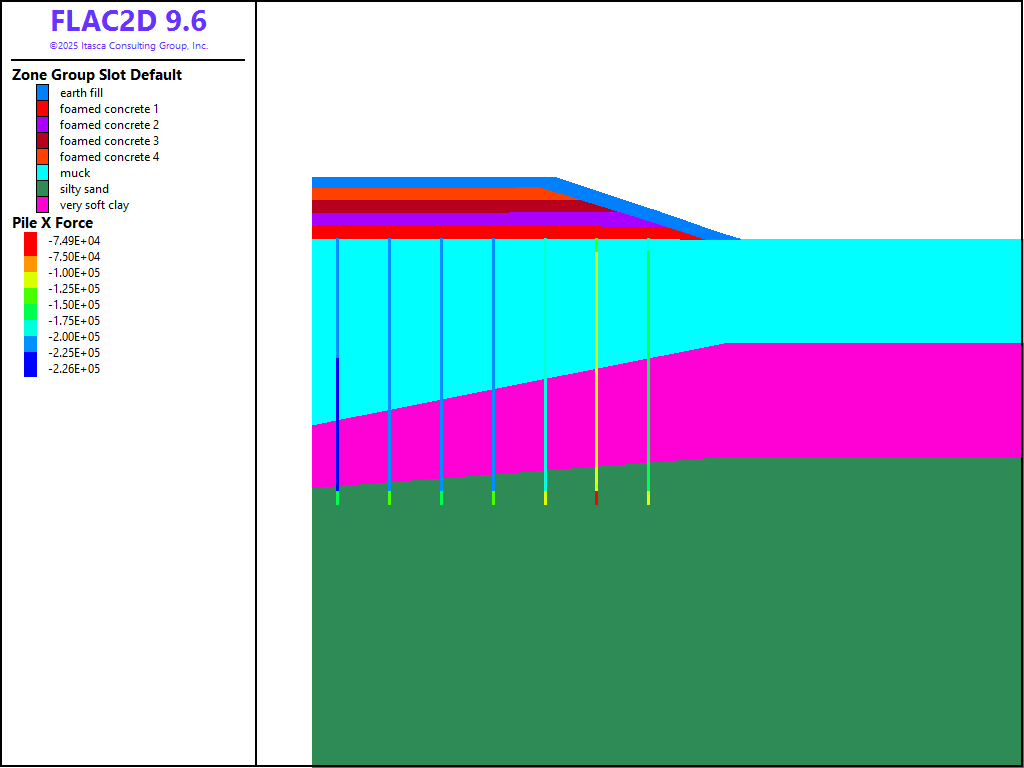The height and width of the screenshot is (768, 1024).
Task: Click the silty sand layer in plot
Action: (660, 620)
